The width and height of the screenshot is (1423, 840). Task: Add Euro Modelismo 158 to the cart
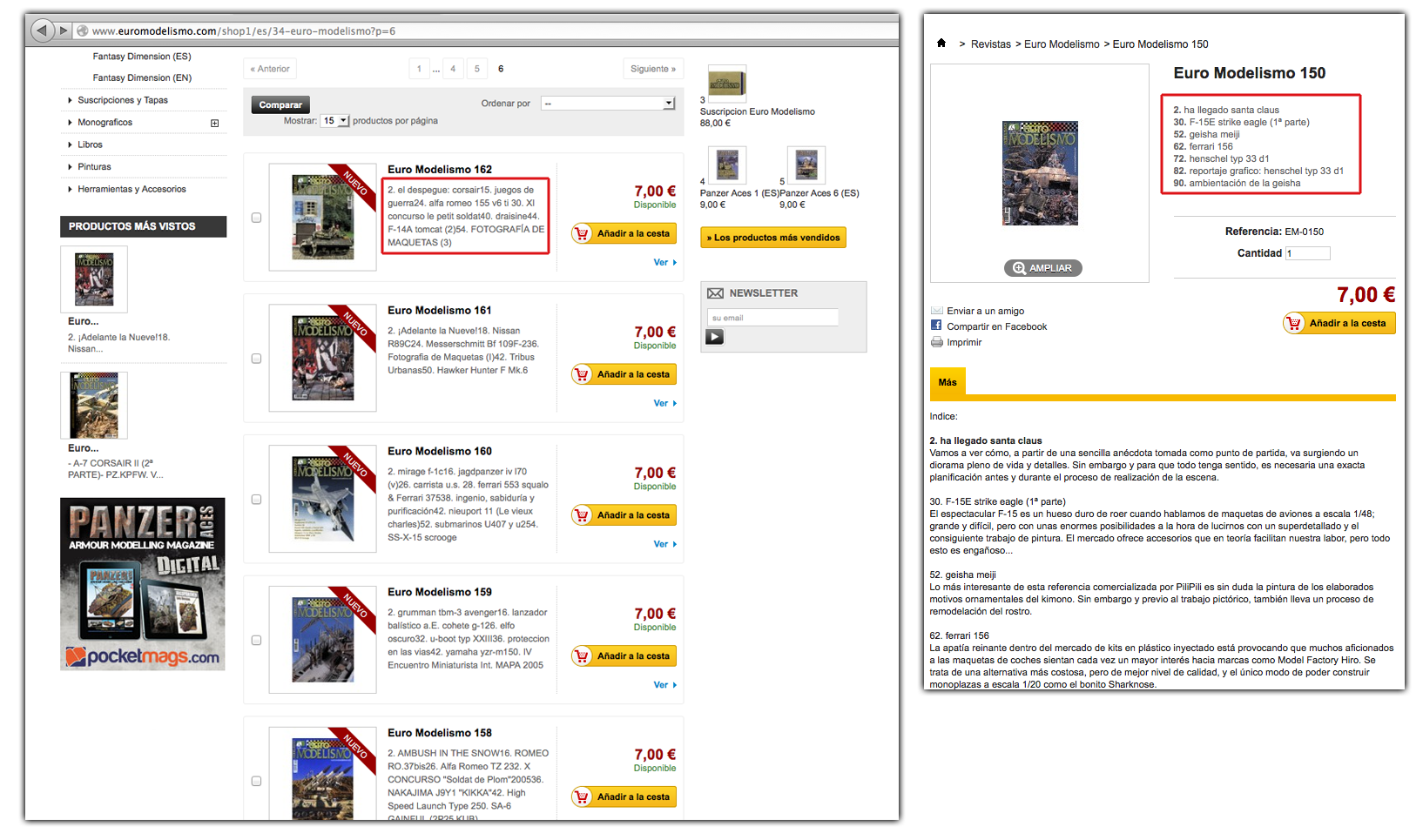(x=624, y=797)
